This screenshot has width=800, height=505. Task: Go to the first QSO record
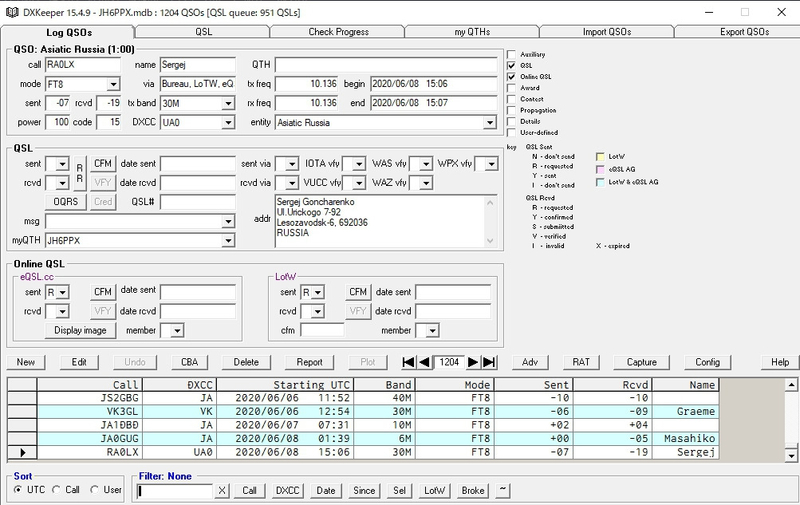click(408, 362)
